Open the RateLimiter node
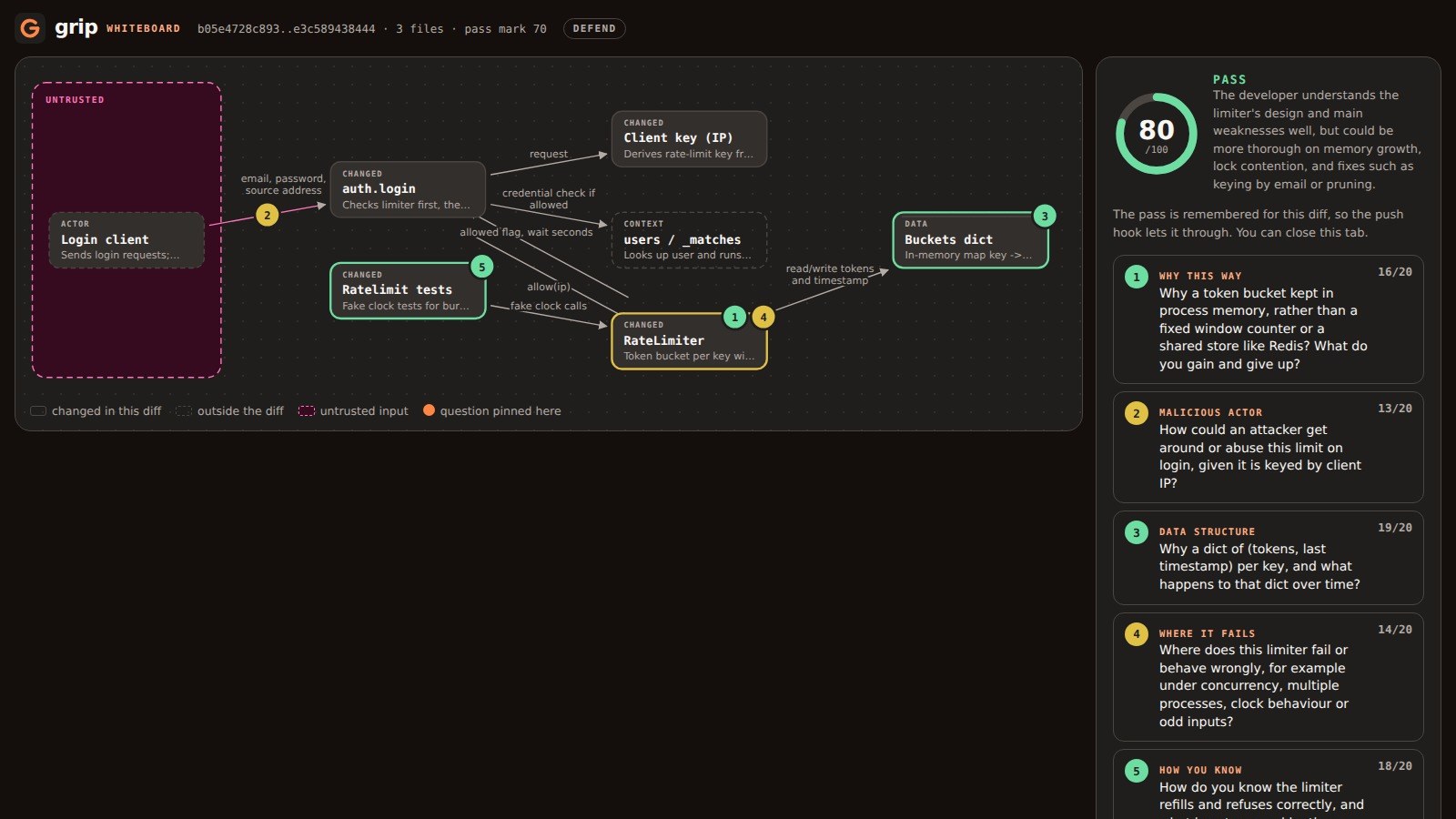Screen dimensions: 1456x819 pos(689,341)
